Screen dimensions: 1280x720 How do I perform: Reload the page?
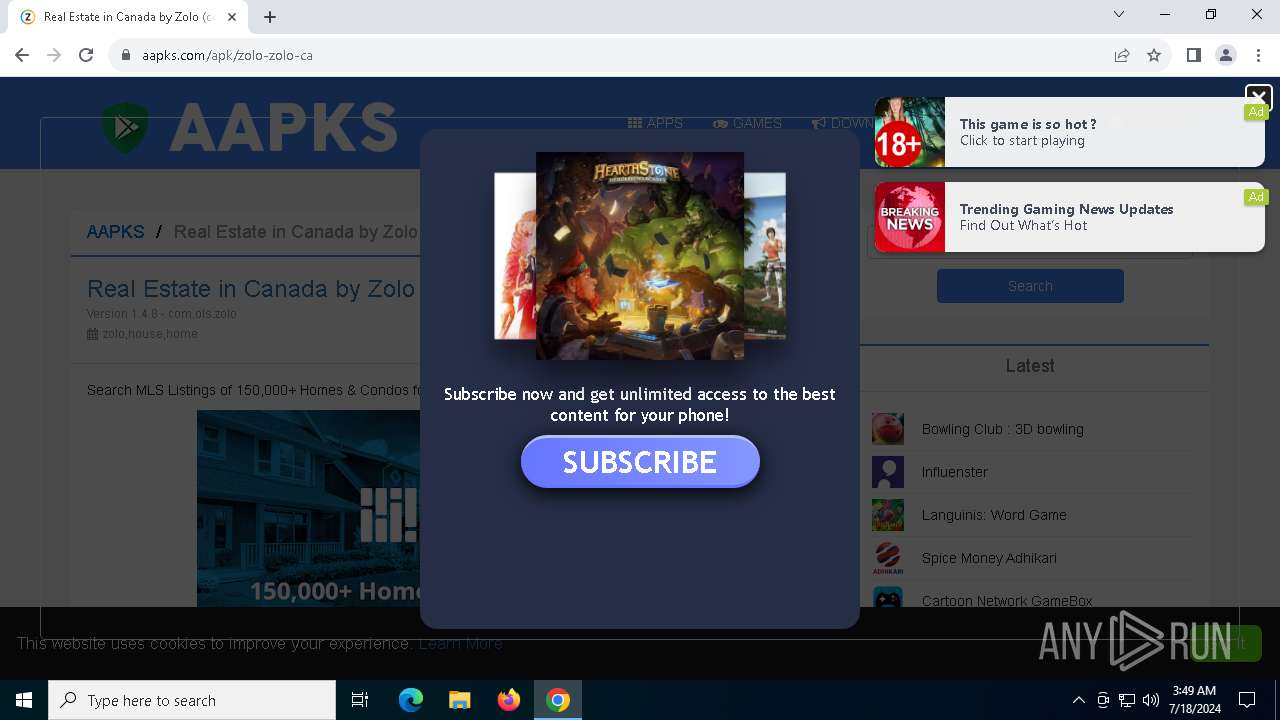click(86, 55)
